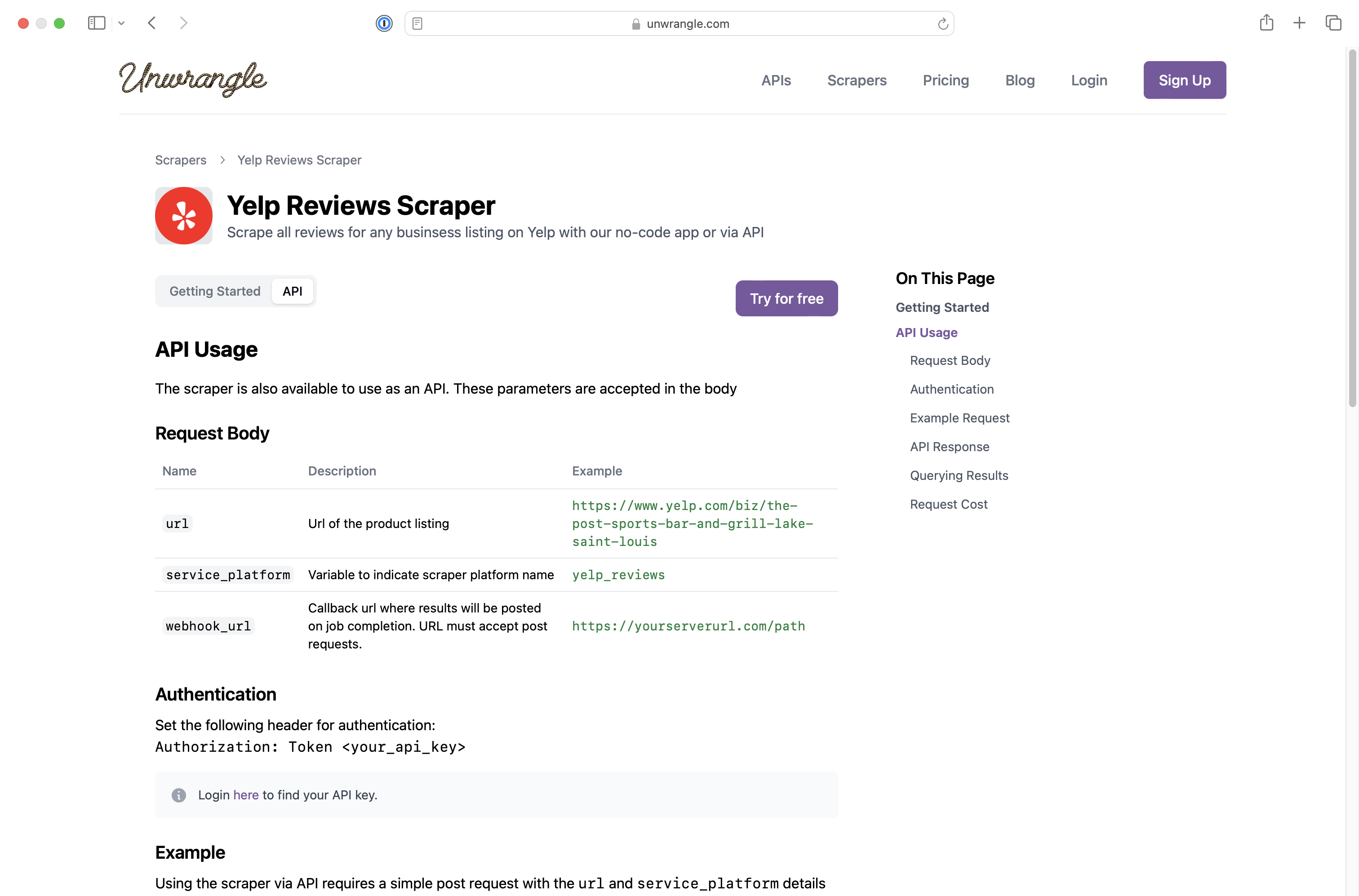Show the tab overview icon
This screenshot has height=896, width=1359.
[x=1333, y=23]
